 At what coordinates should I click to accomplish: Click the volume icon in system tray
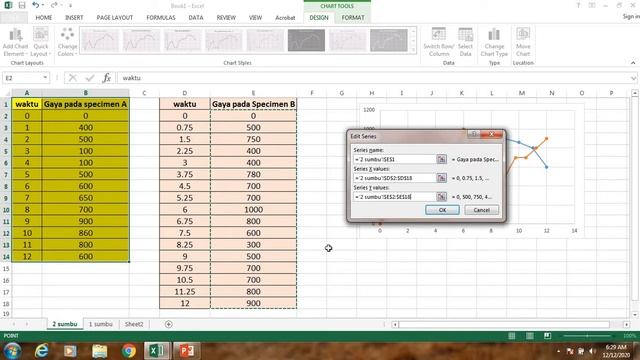pyautogui.click(x=592, y=351)
